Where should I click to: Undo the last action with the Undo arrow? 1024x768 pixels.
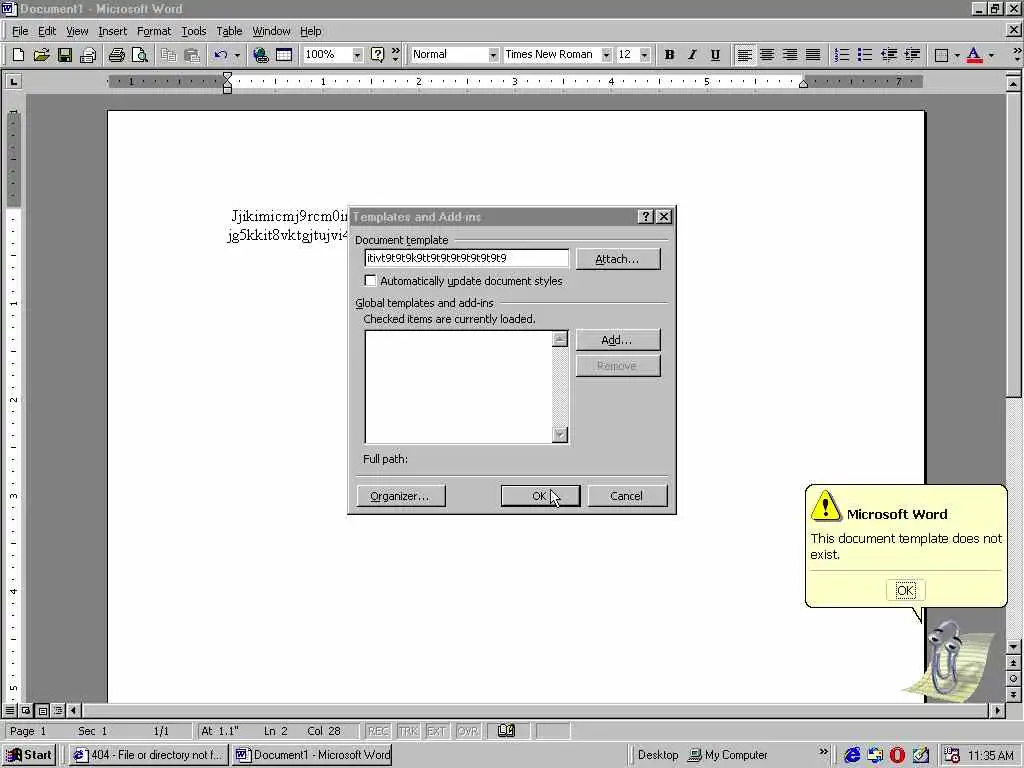[x=221, y=55]
